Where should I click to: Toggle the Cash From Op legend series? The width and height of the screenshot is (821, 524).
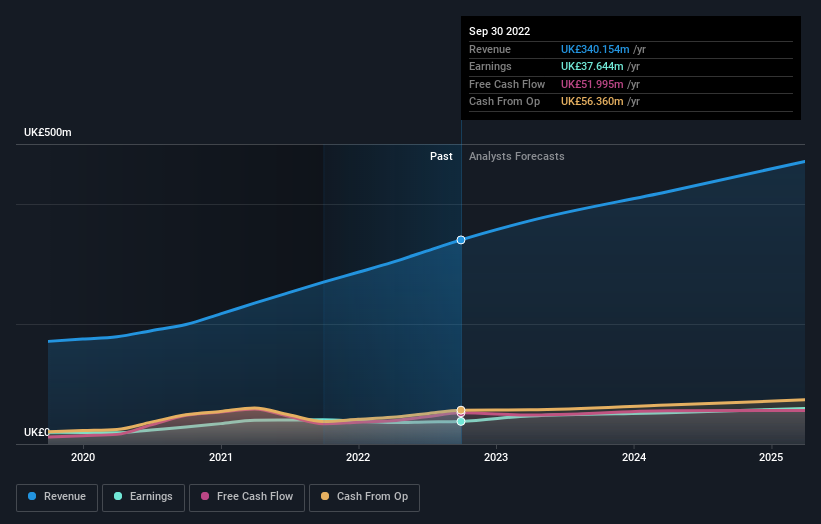coord(364,497)
